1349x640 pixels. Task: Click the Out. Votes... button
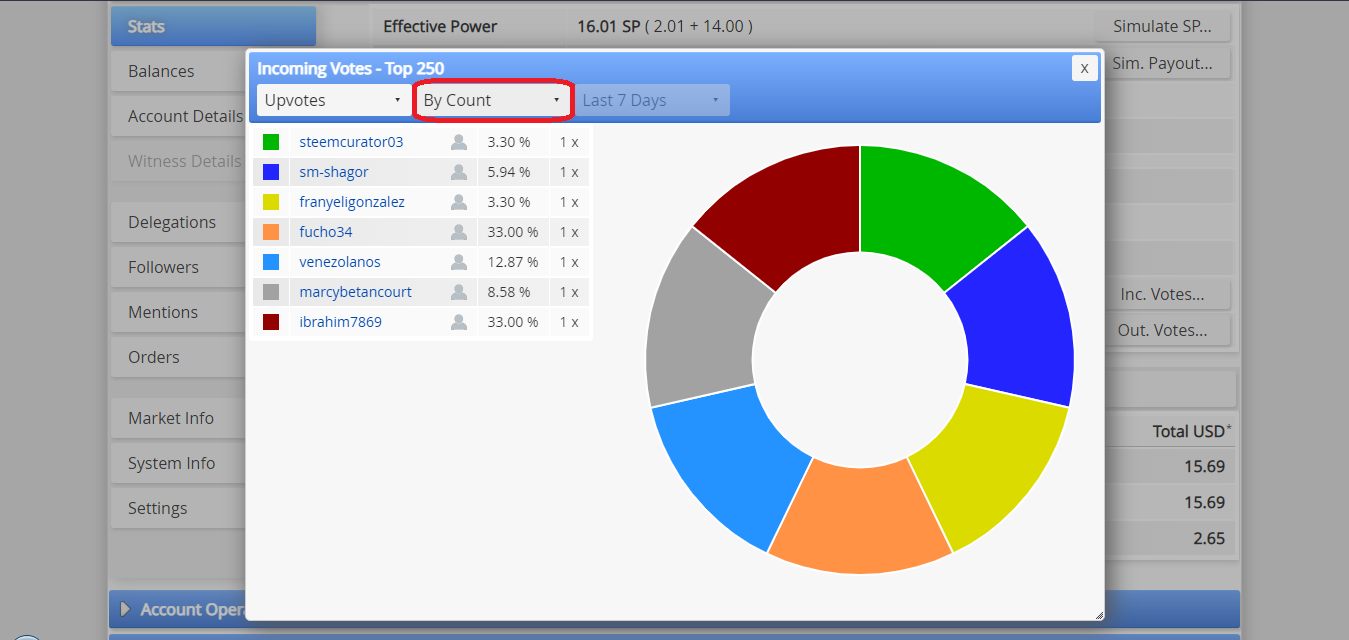tap(1162, 330)
